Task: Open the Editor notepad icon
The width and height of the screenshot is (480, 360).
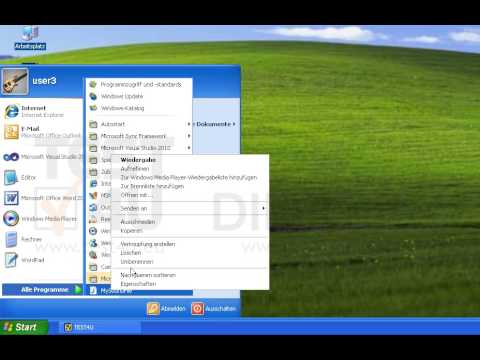Action: pos(11,178)
